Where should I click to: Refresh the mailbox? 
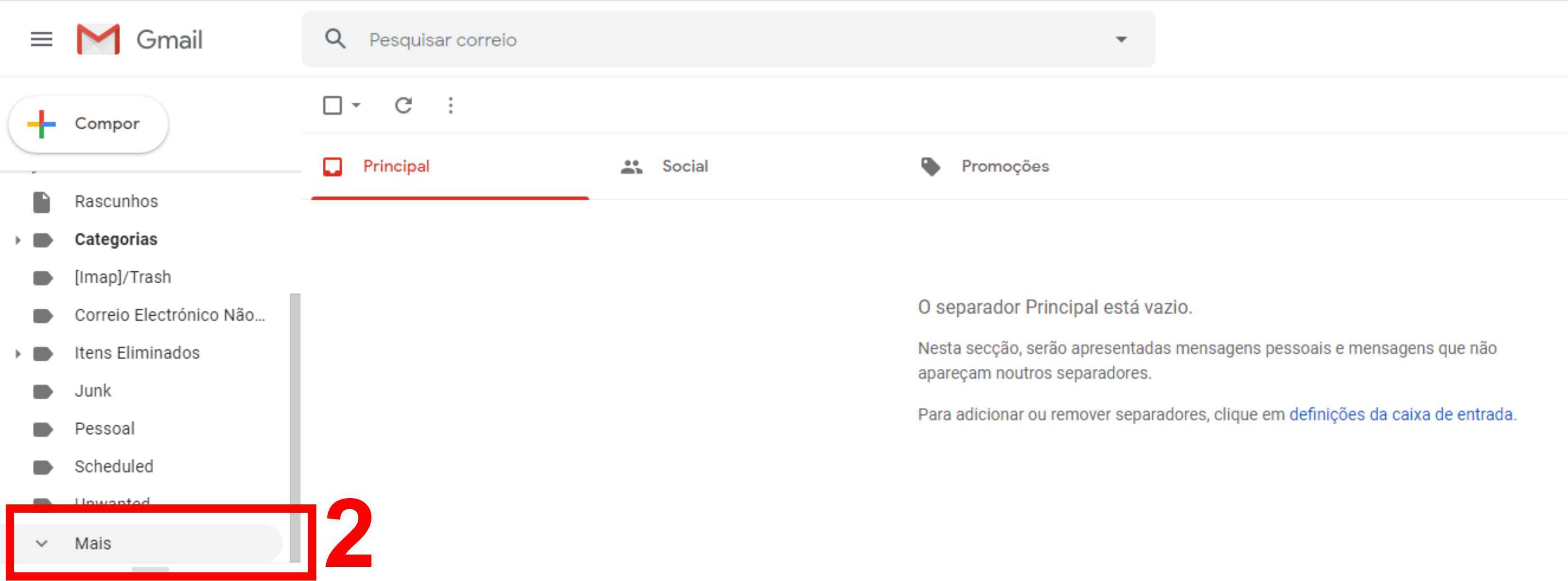403,106
